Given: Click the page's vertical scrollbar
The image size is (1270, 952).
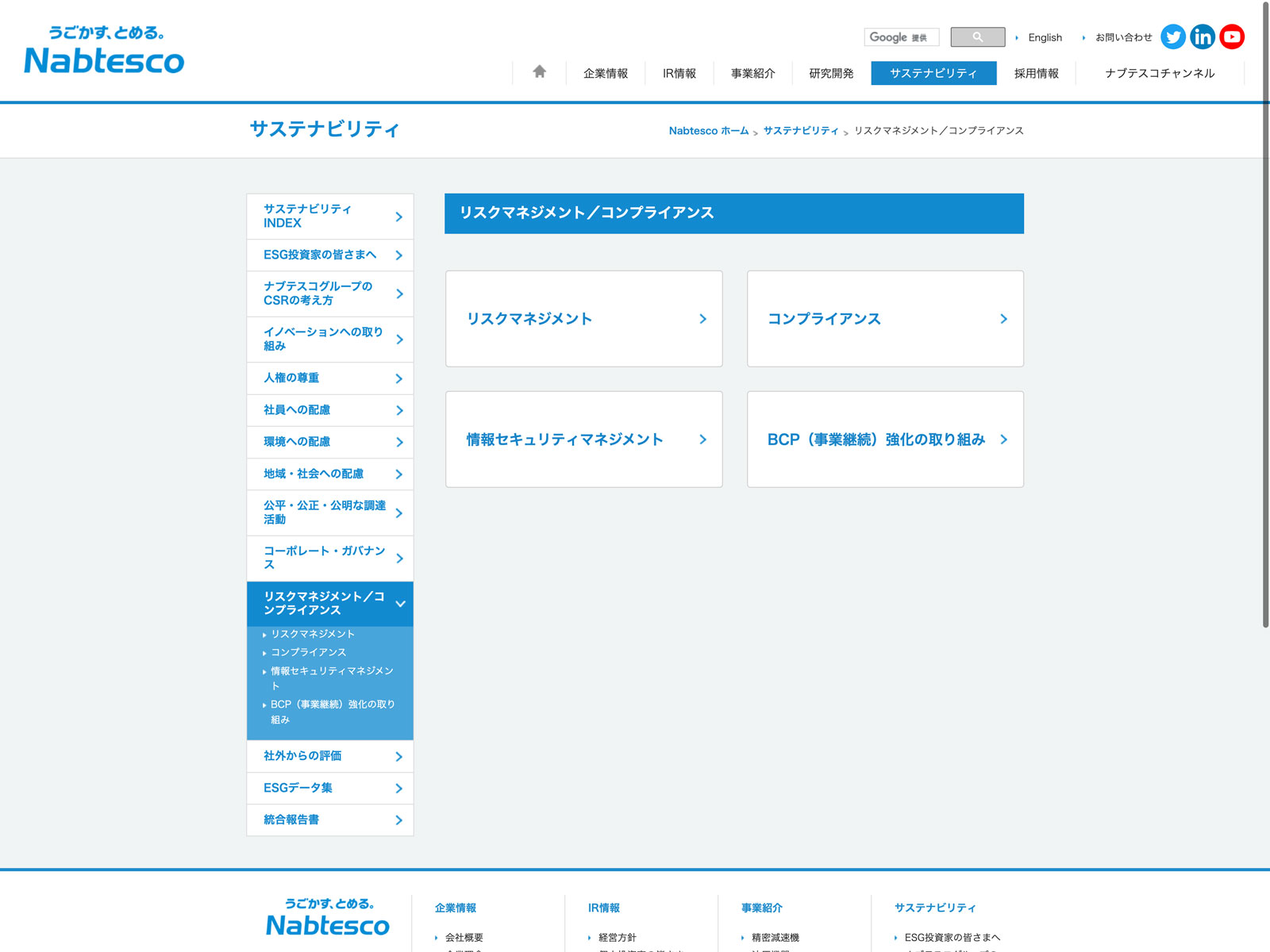Looking at the screenshot, I should (1265, 317).
